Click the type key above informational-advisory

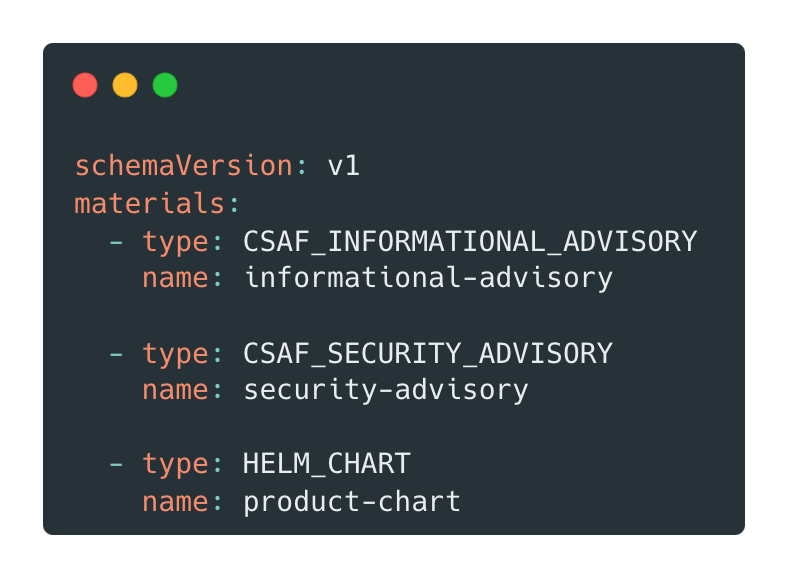pos(176,241)
